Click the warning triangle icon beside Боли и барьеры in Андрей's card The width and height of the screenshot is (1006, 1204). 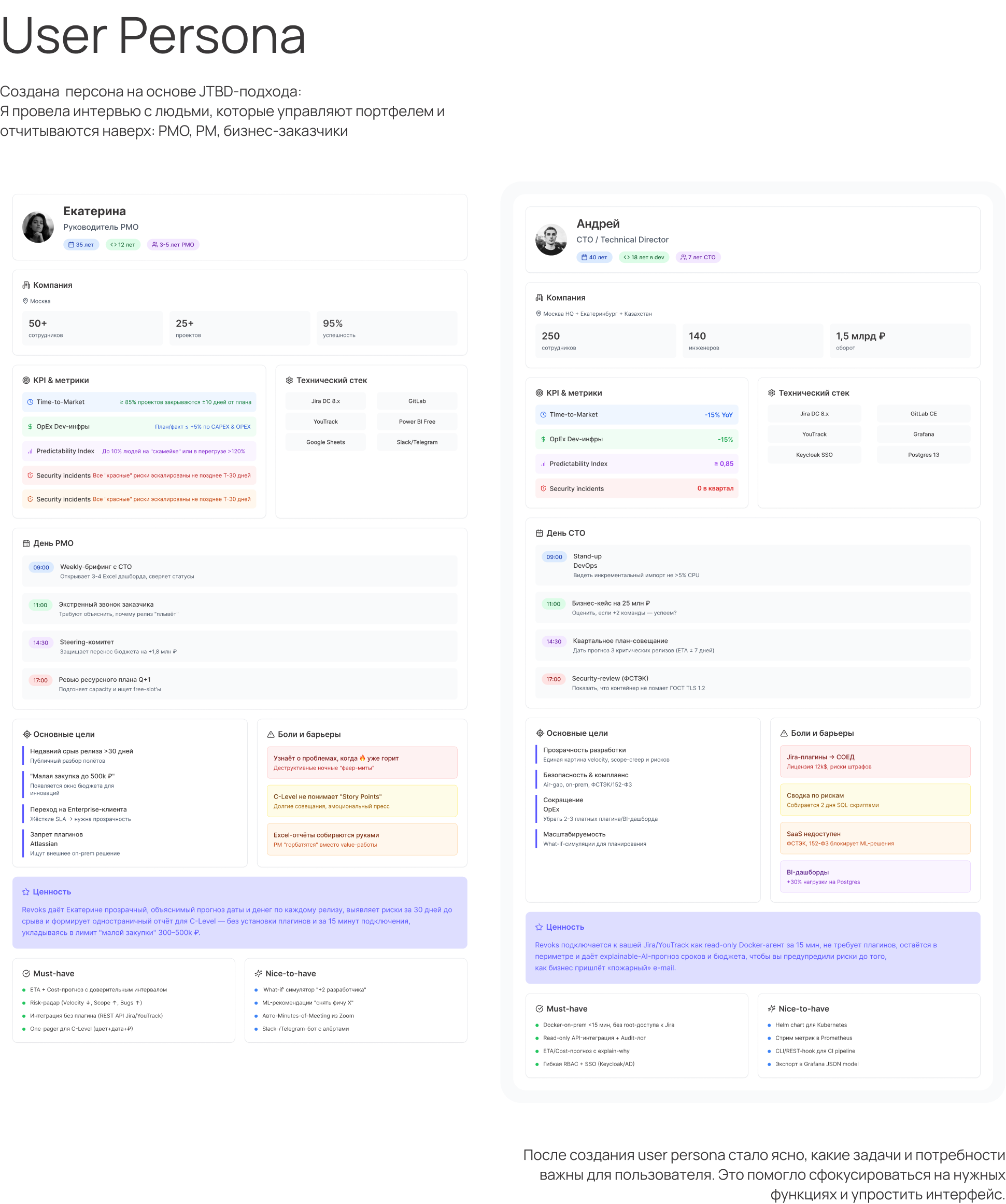pos(784,733)
